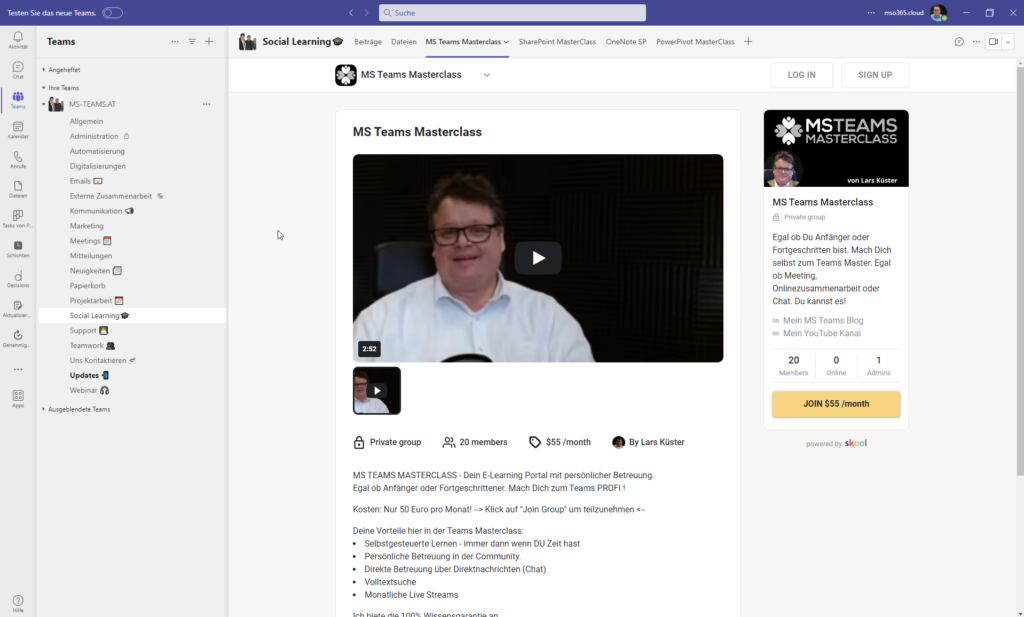Screen dimensions: 1024x617
Task: Start a meeting with the camera button
Action: (x=993, y=41)
